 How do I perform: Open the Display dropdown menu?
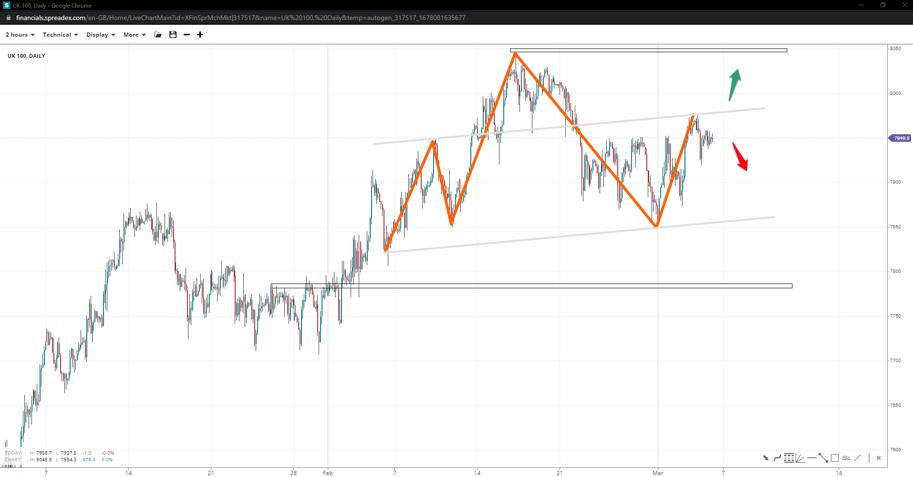100,35
